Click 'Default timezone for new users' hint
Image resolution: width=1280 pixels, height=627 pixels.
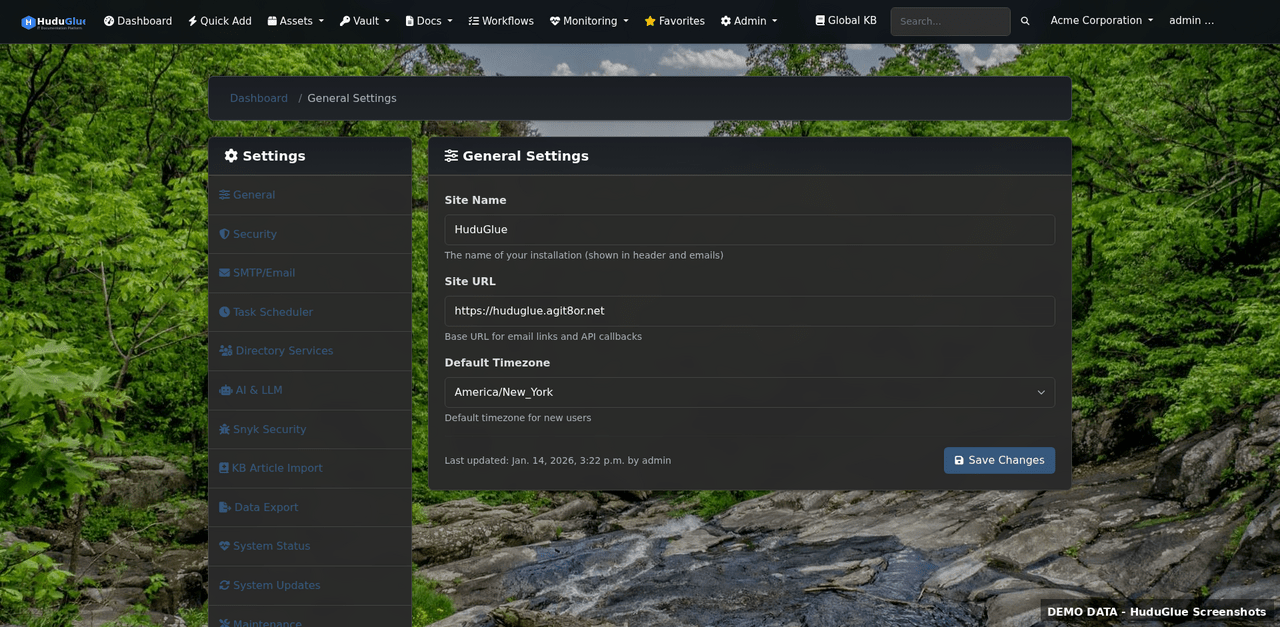(518, 418)
